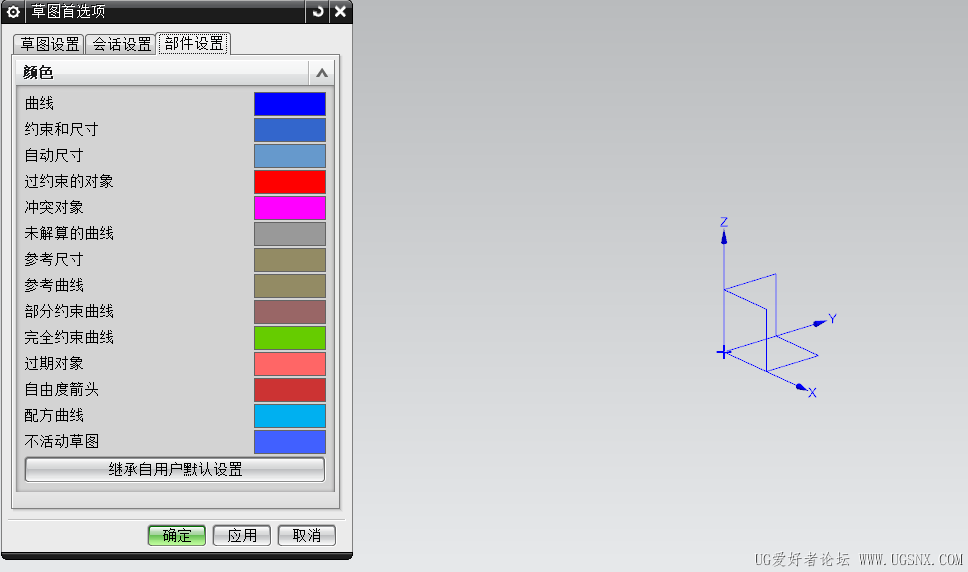968x572 pixels.
Task: Confirm with the 确定 button
Action: click(177, 535)
